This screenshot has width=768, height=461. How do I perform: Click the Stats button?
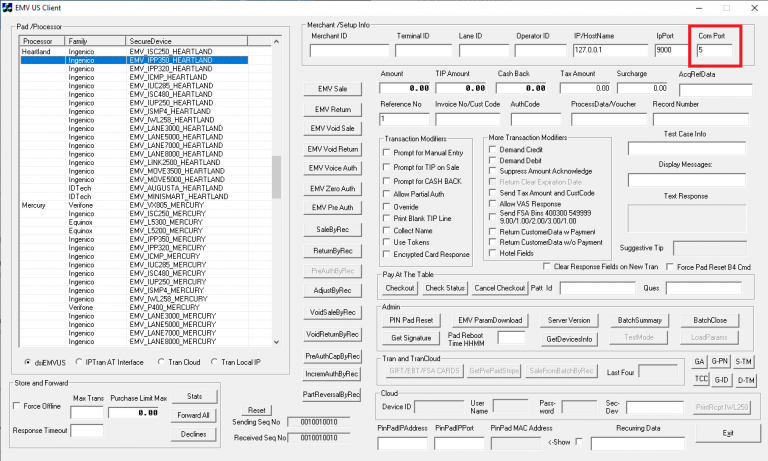[193, 396]
